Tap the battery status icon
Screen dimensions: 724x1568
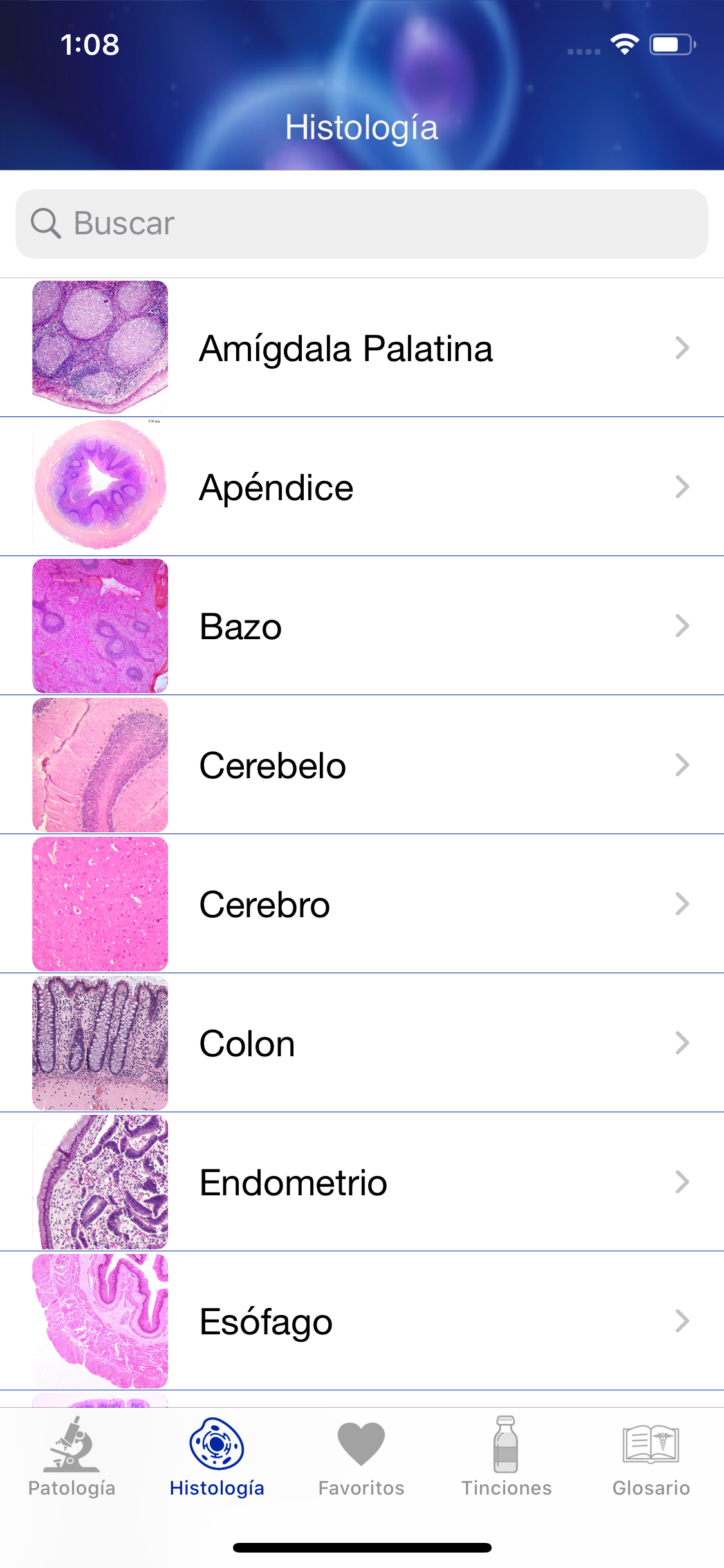672,44
